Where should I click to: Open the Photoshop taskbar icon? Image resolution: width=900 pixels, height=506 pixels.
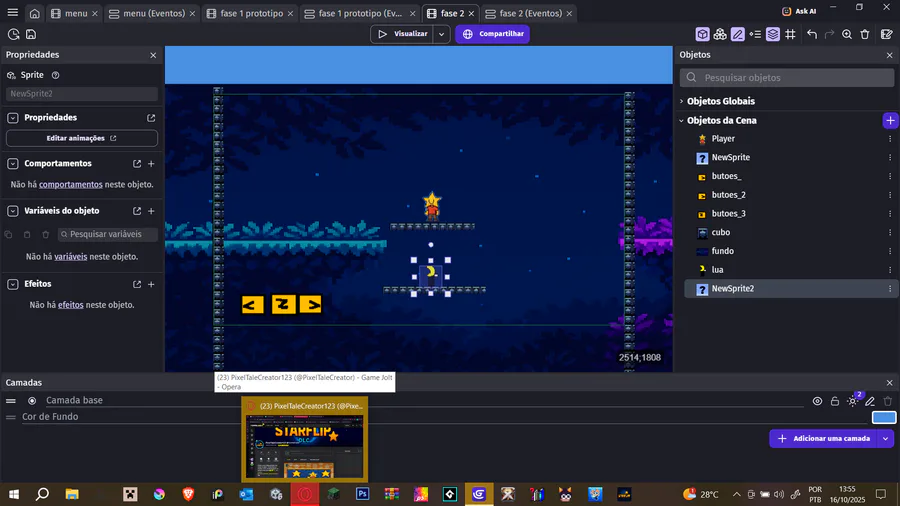362,494
